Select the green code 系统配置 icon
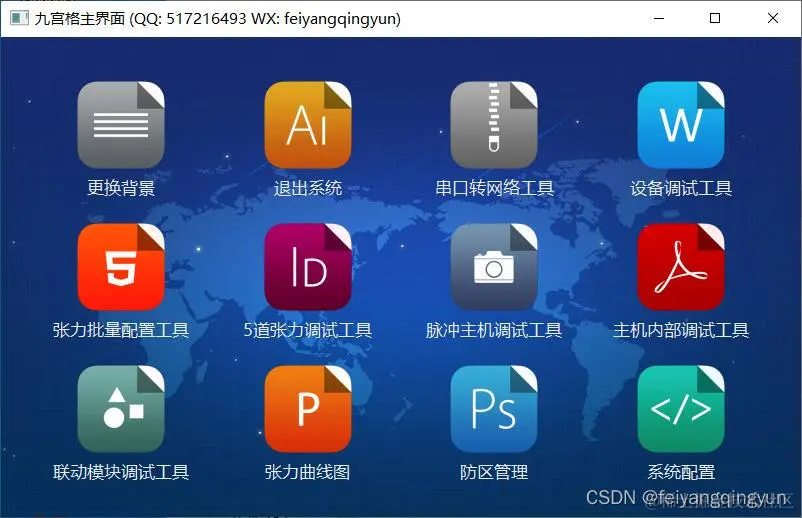 point(680,409)
